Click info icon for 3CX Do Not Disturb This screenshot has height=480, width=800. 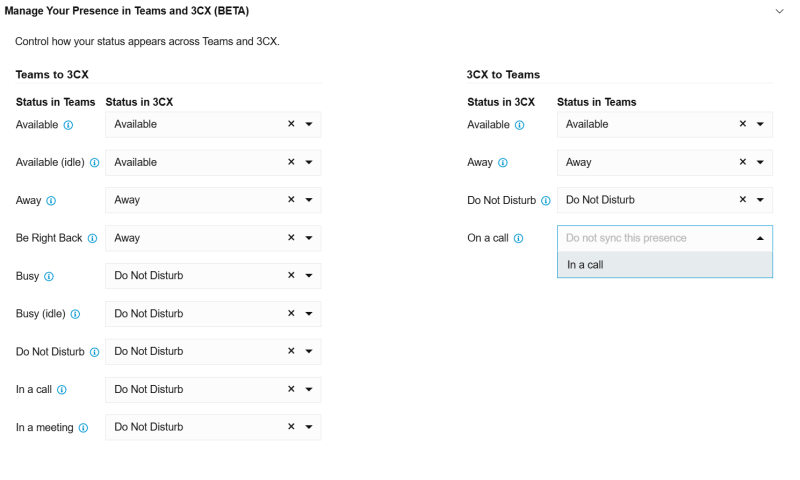546,200
